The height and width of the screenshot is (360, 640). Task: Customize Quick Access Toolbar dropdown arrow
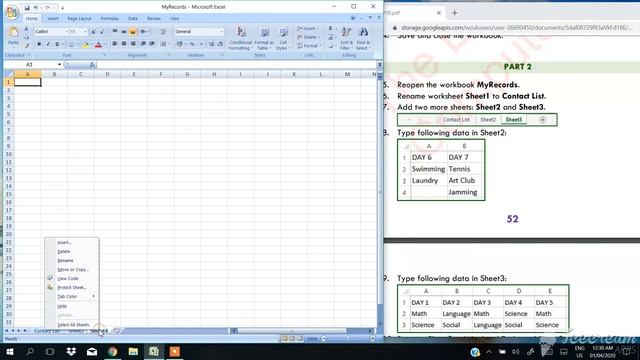(x=62, y=8)
